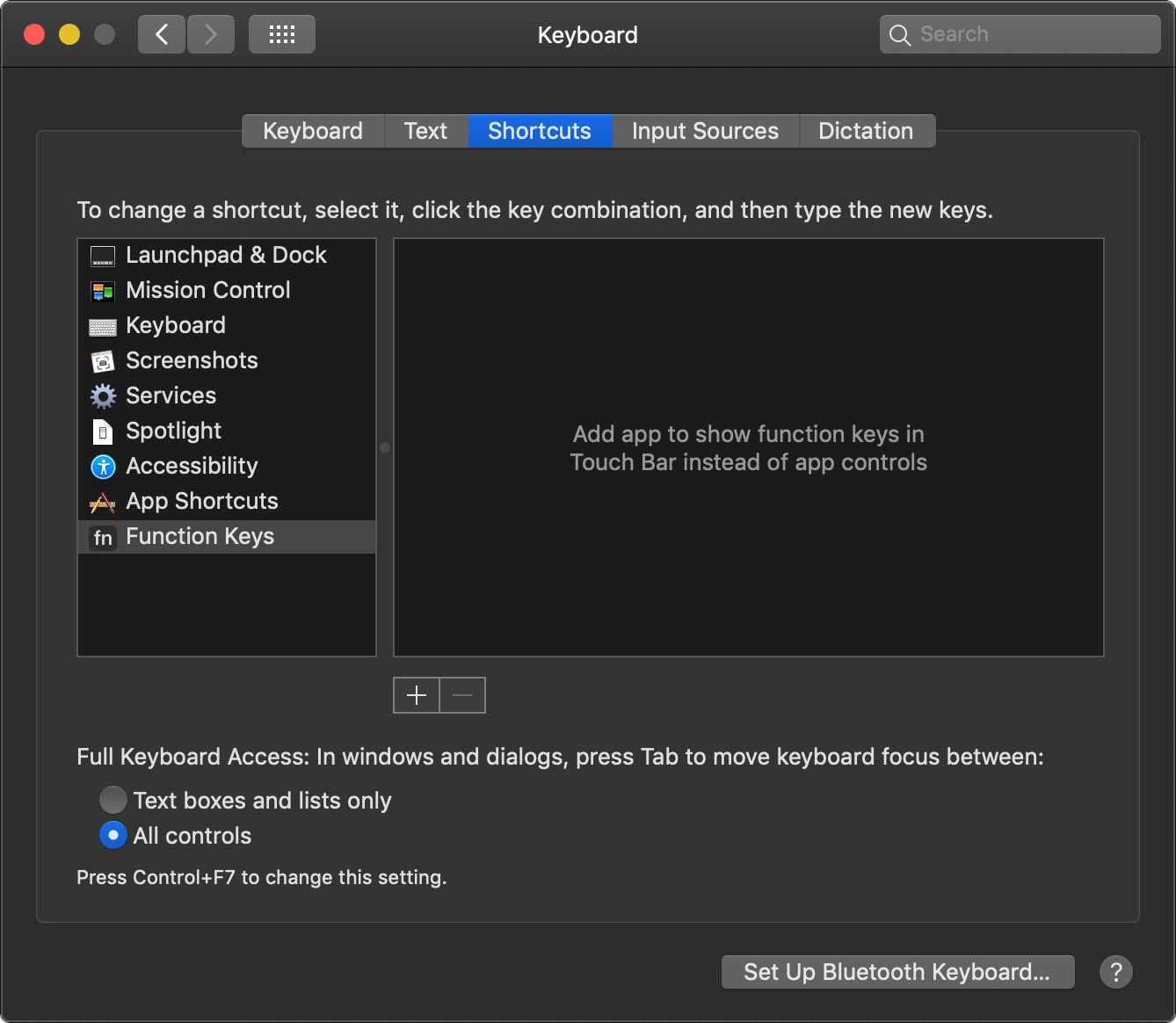Select the Services gear icon
This screenshot has height=1023, width=1176.
point(103,396)
